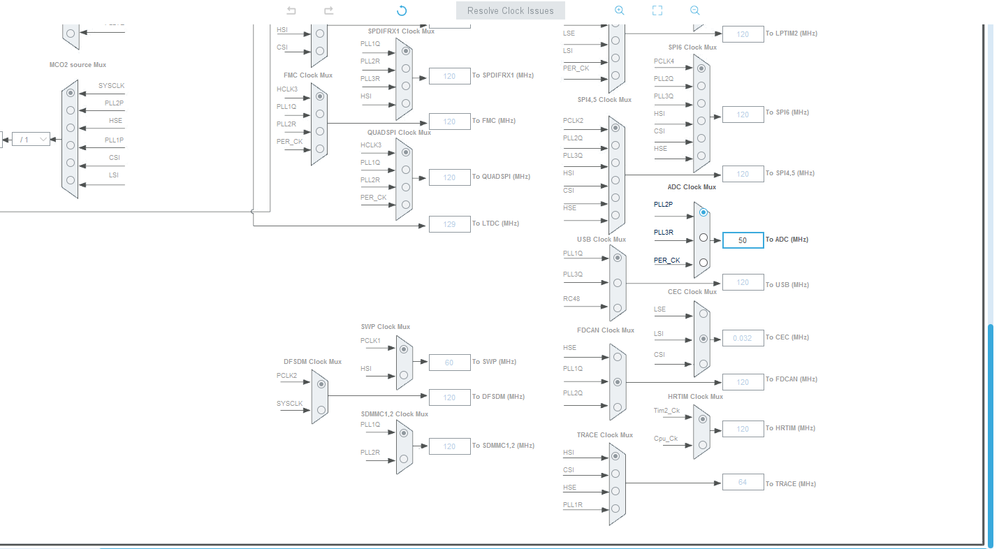The height and width of the screenshot is (549, 999).
Task: Select Cpu_Ck in the HRTIM Clock Mux
Action: [703, 445]
